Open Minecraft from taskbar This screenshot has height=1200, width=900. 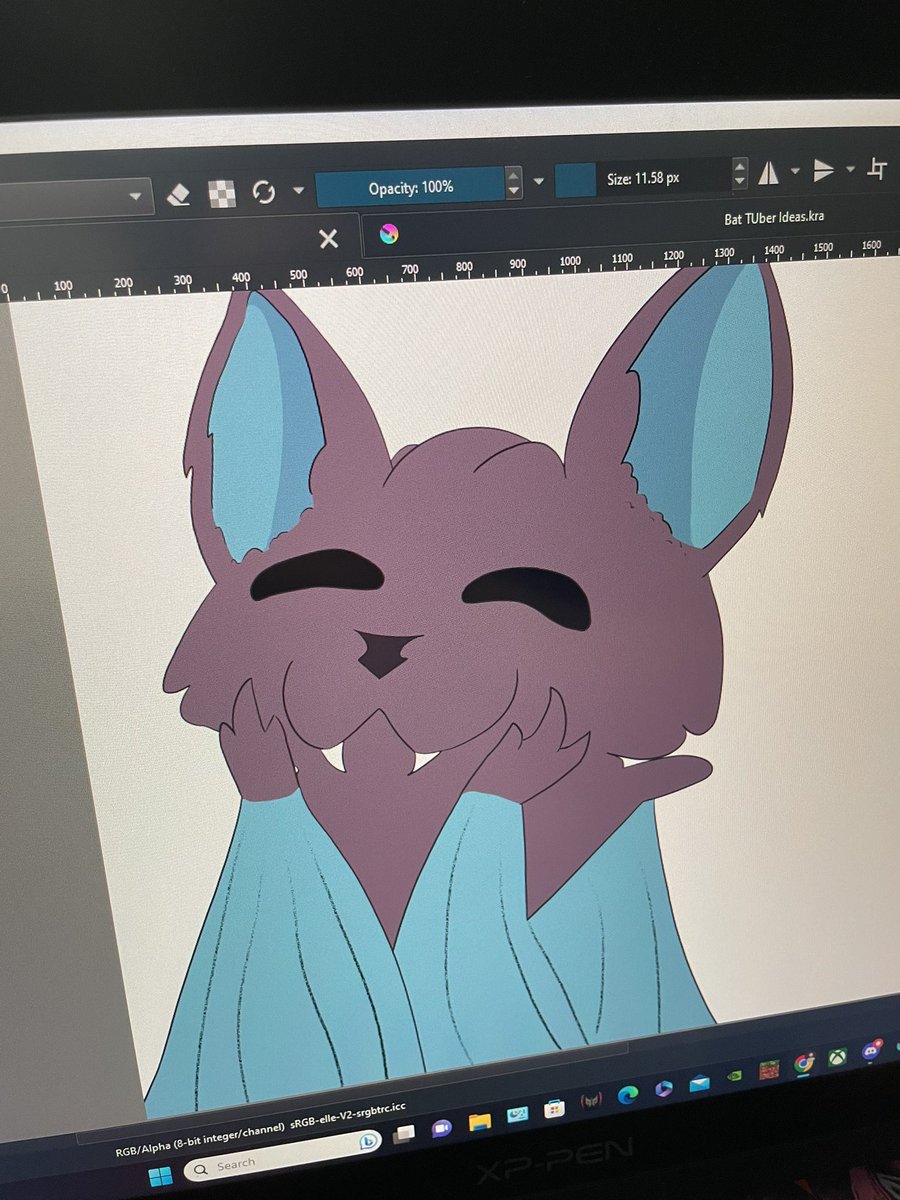point(768,1070)
